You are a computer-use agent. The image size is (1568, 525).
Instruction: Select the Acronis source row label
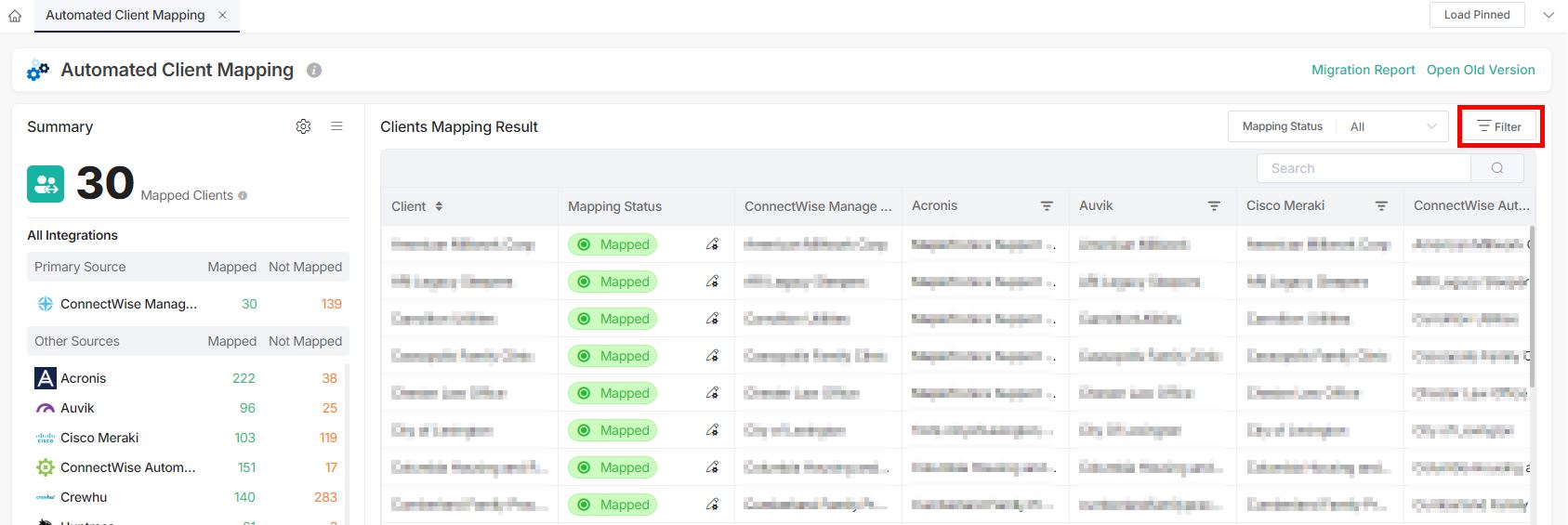[83, 378]
